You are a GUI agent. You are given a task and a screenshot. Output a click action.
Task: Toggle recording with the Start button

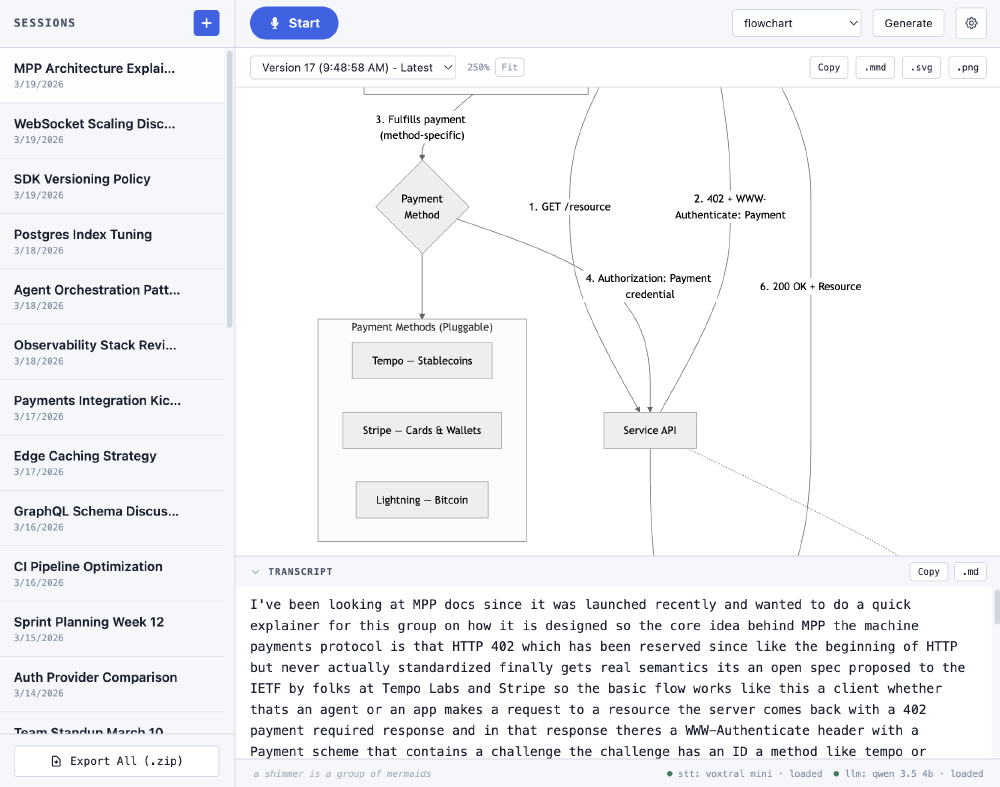[294, 22]
